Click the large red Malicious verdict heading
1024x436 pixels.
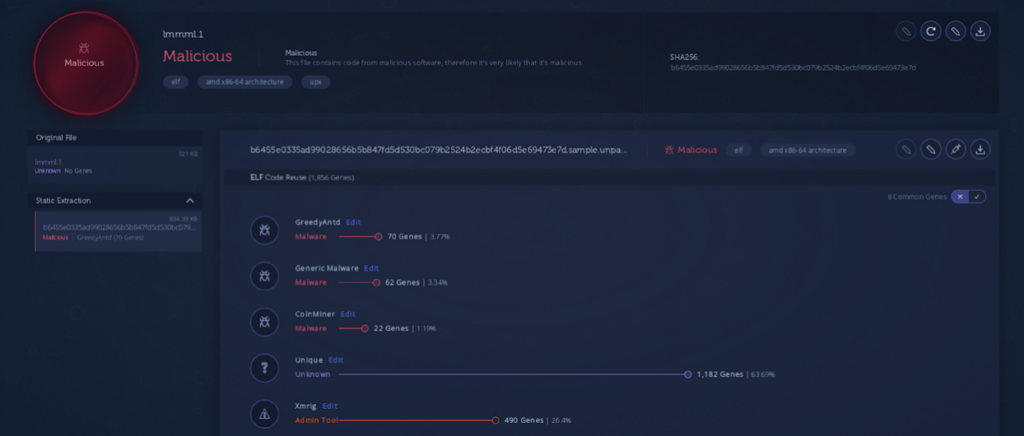tap(197, 56)
